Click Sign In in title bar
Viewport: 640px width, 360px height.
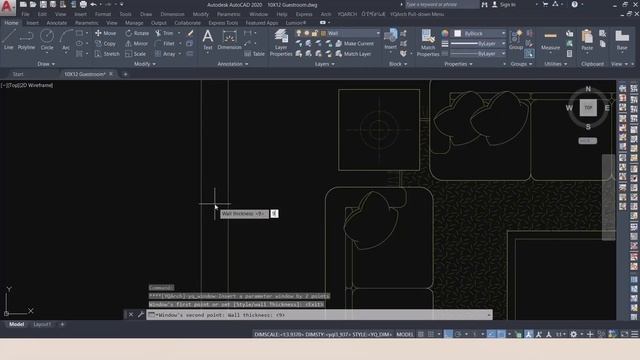tap(504, 4)
